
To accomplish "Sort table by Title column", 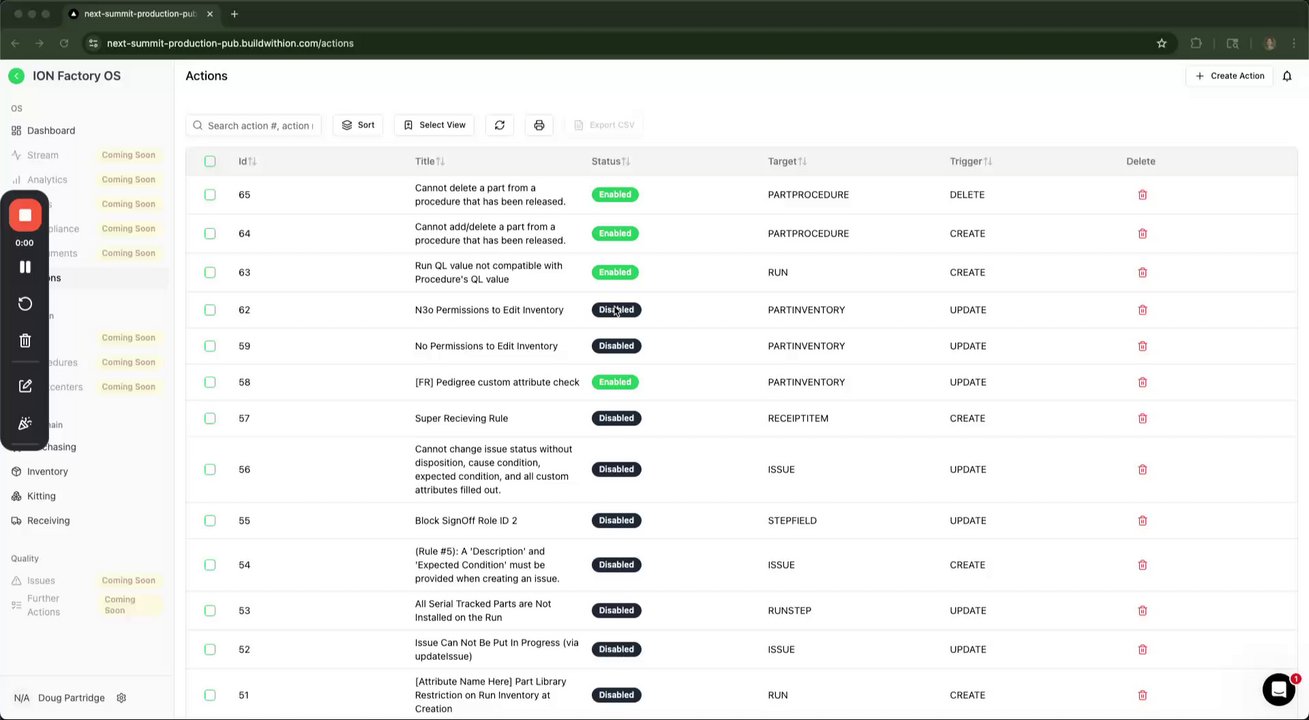I will point(430,161).
